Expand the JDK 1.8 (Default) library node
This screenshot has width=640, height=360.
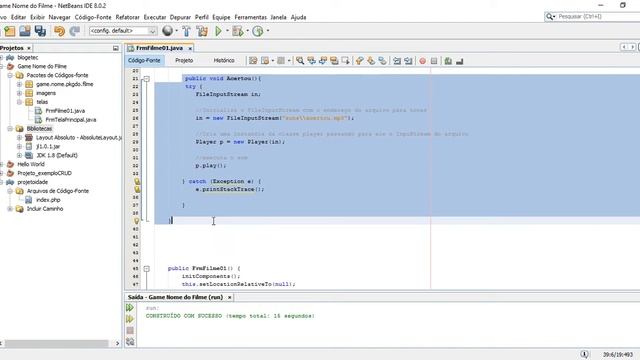point(19,155)
